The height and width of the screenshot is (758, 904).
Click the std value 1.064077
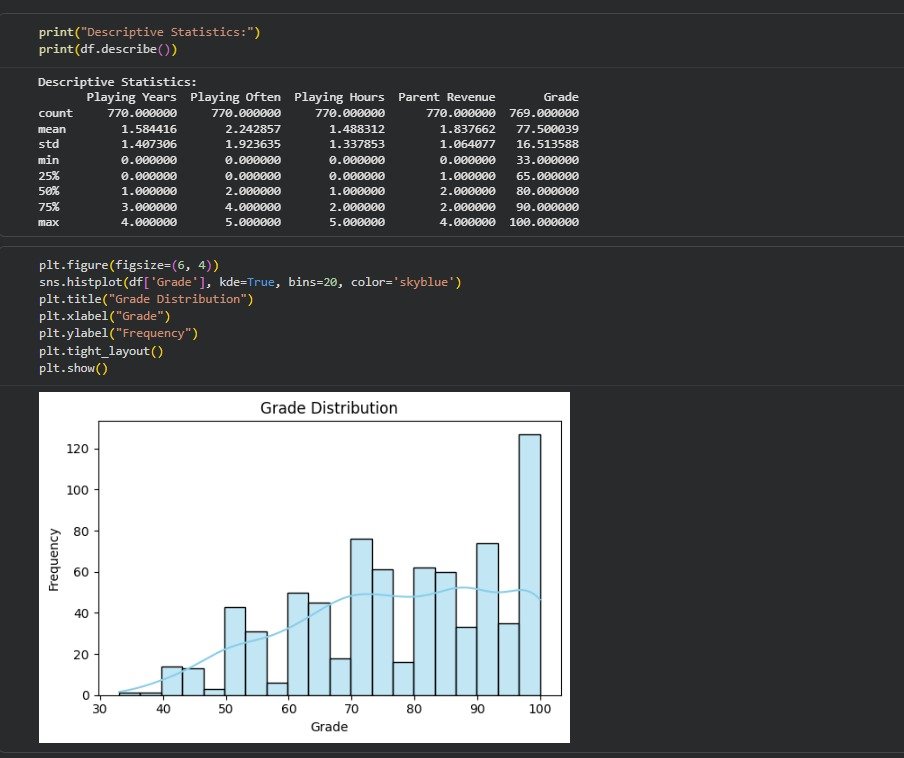[x=467, y=144]
